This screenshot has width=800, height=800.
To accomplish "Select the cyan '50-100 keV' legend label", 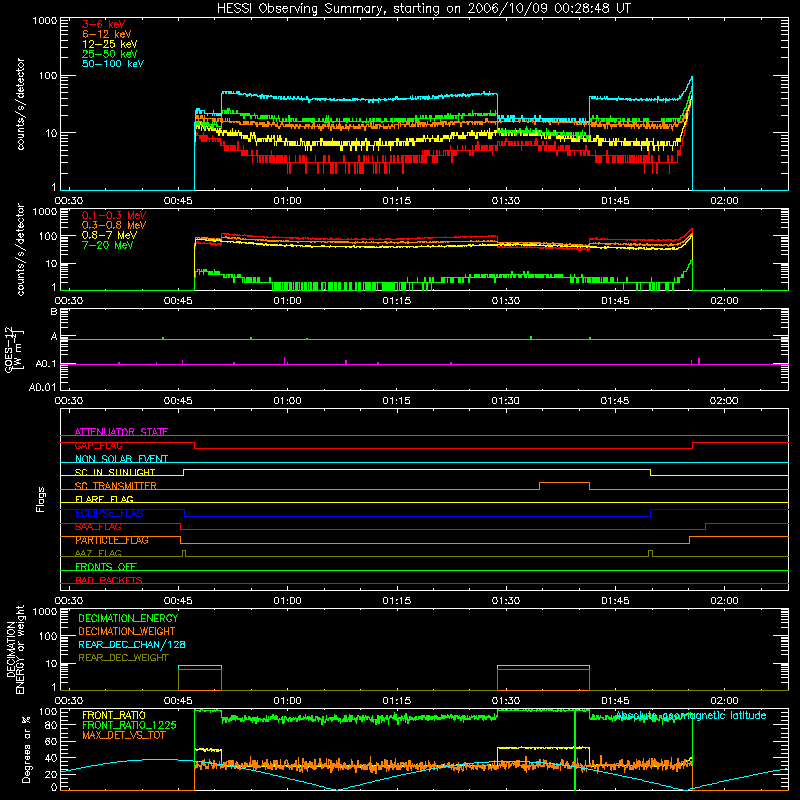I will tap(113, 64).
